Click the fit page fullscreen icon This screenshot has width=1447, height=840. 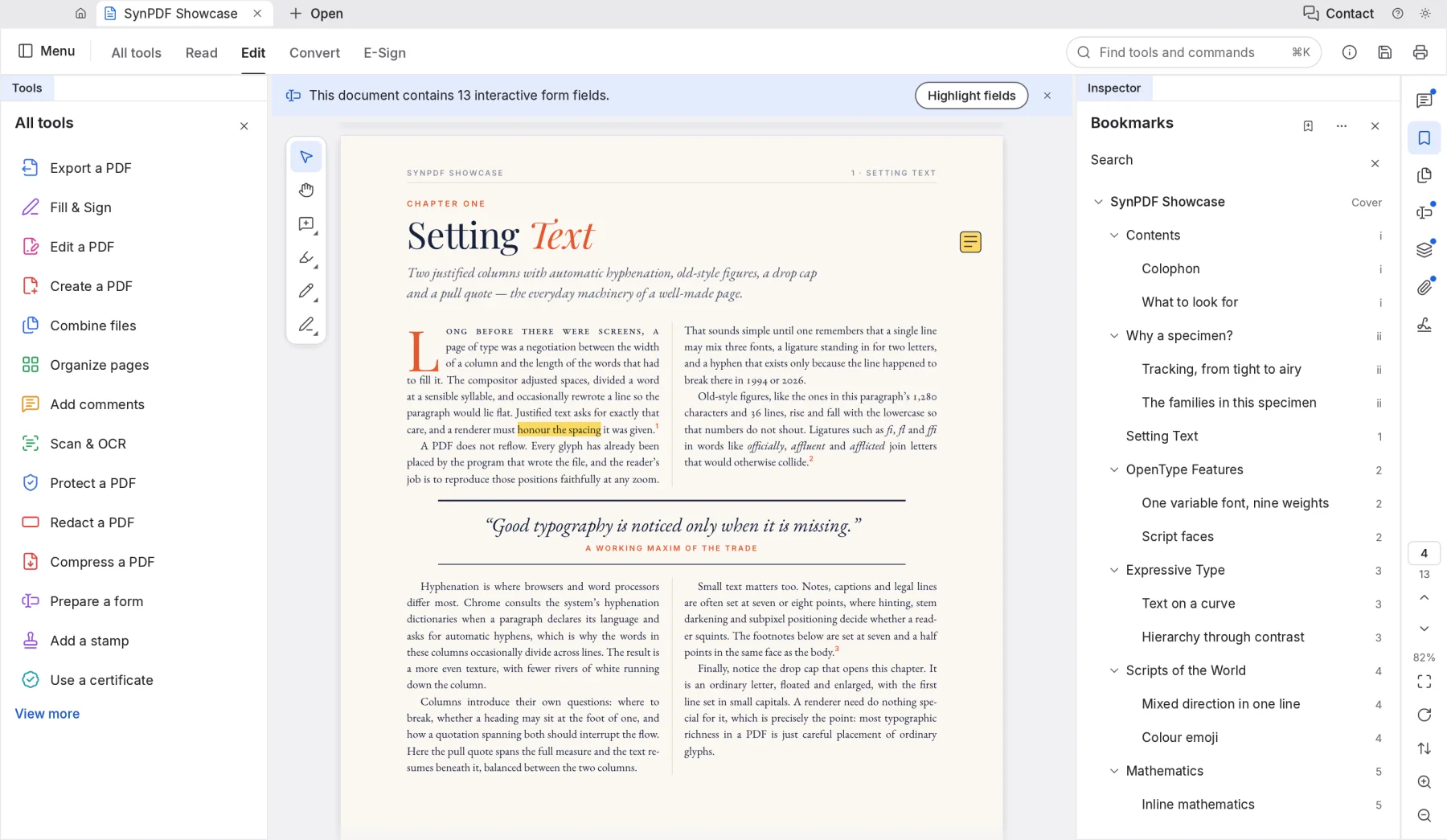1424,682
